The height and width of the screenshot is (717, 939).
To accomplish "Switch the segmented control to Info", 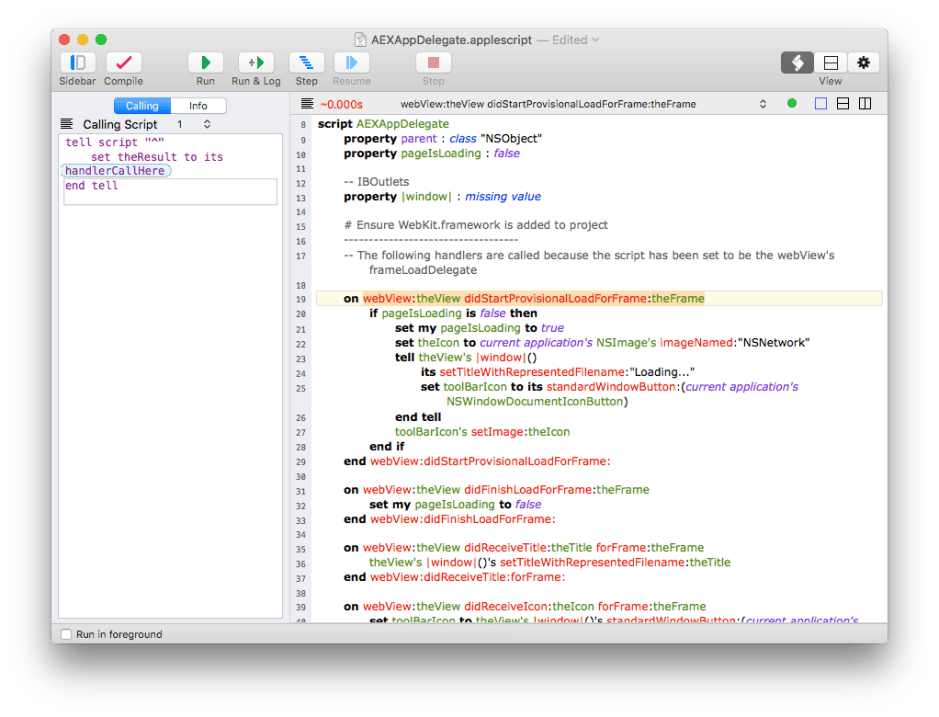I will (x=198, y=105).
